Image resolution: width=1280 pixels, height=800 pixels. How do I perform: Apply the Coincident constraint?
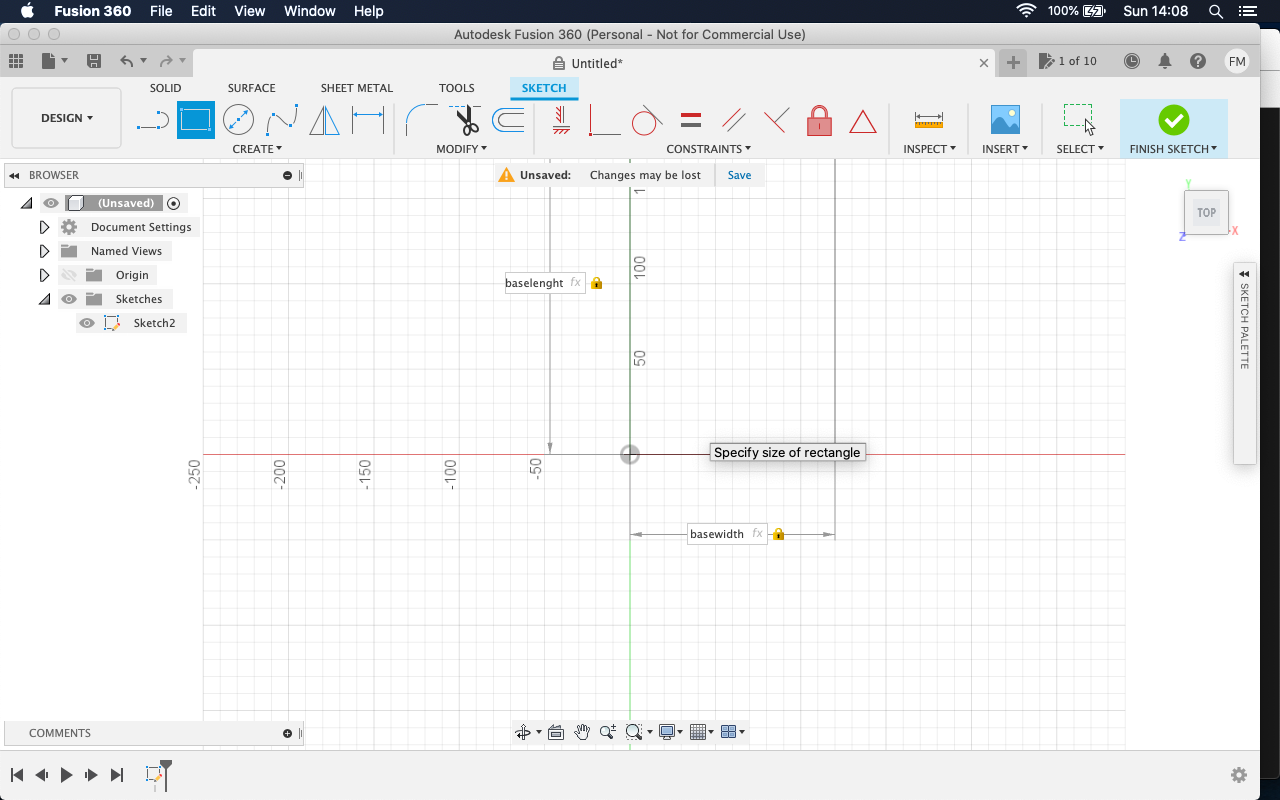point(604,121)
